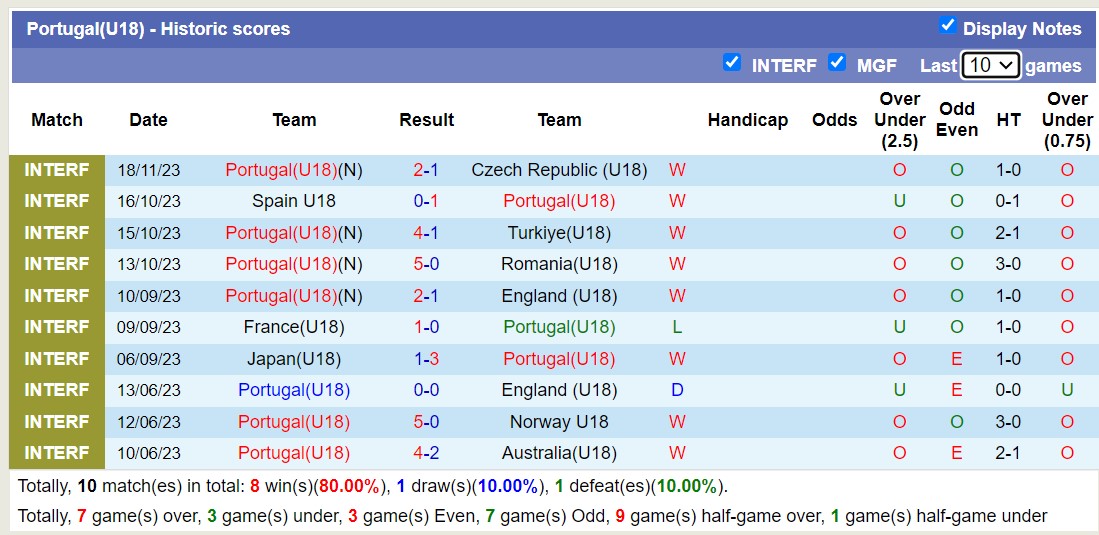Click France(U18) team link
This screenshot has width=1099, height=535.
294,327
